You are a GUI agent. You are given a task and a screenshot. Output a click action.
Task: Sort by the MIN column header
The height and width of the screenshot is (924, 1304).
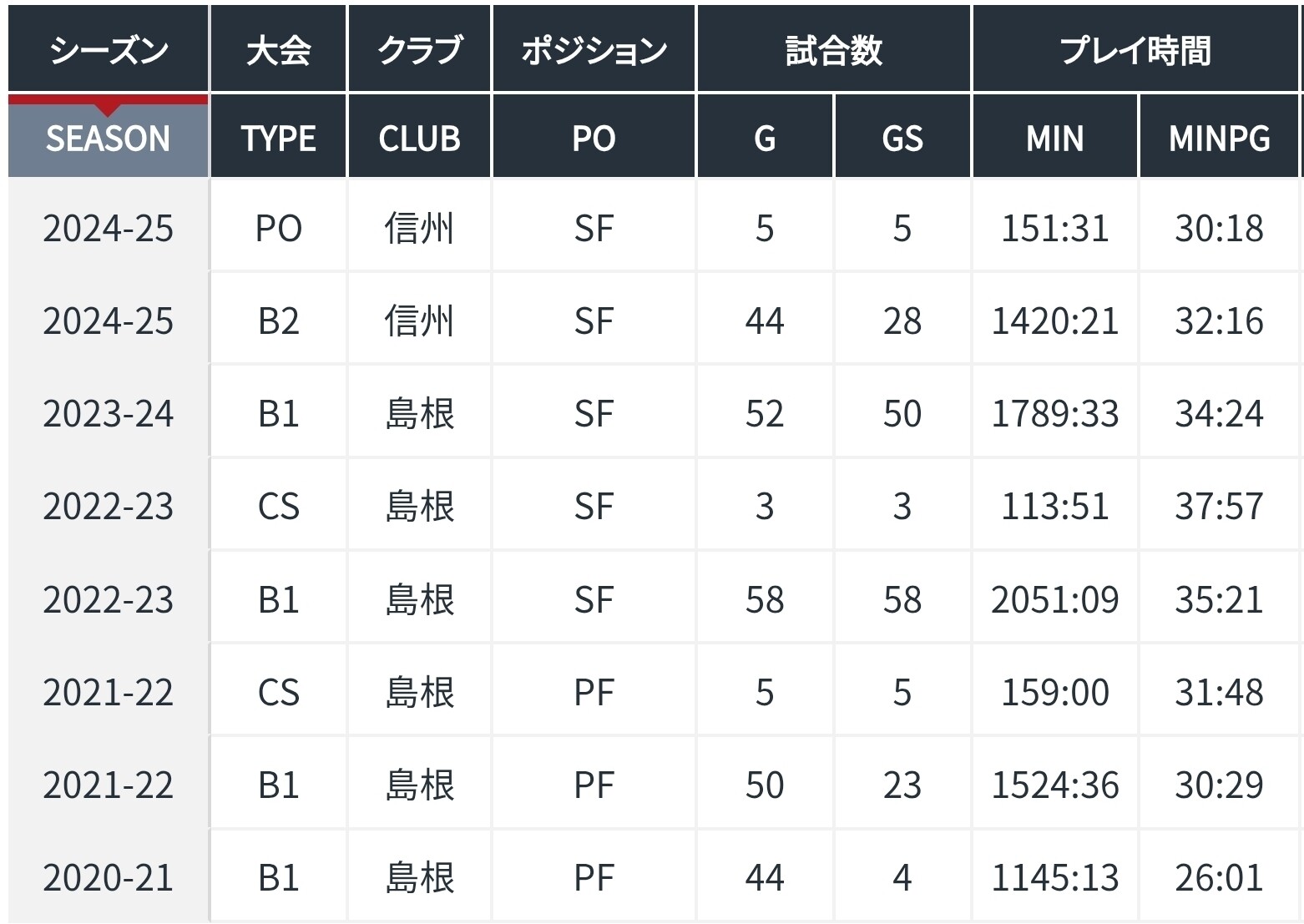tap(1054, 138)
